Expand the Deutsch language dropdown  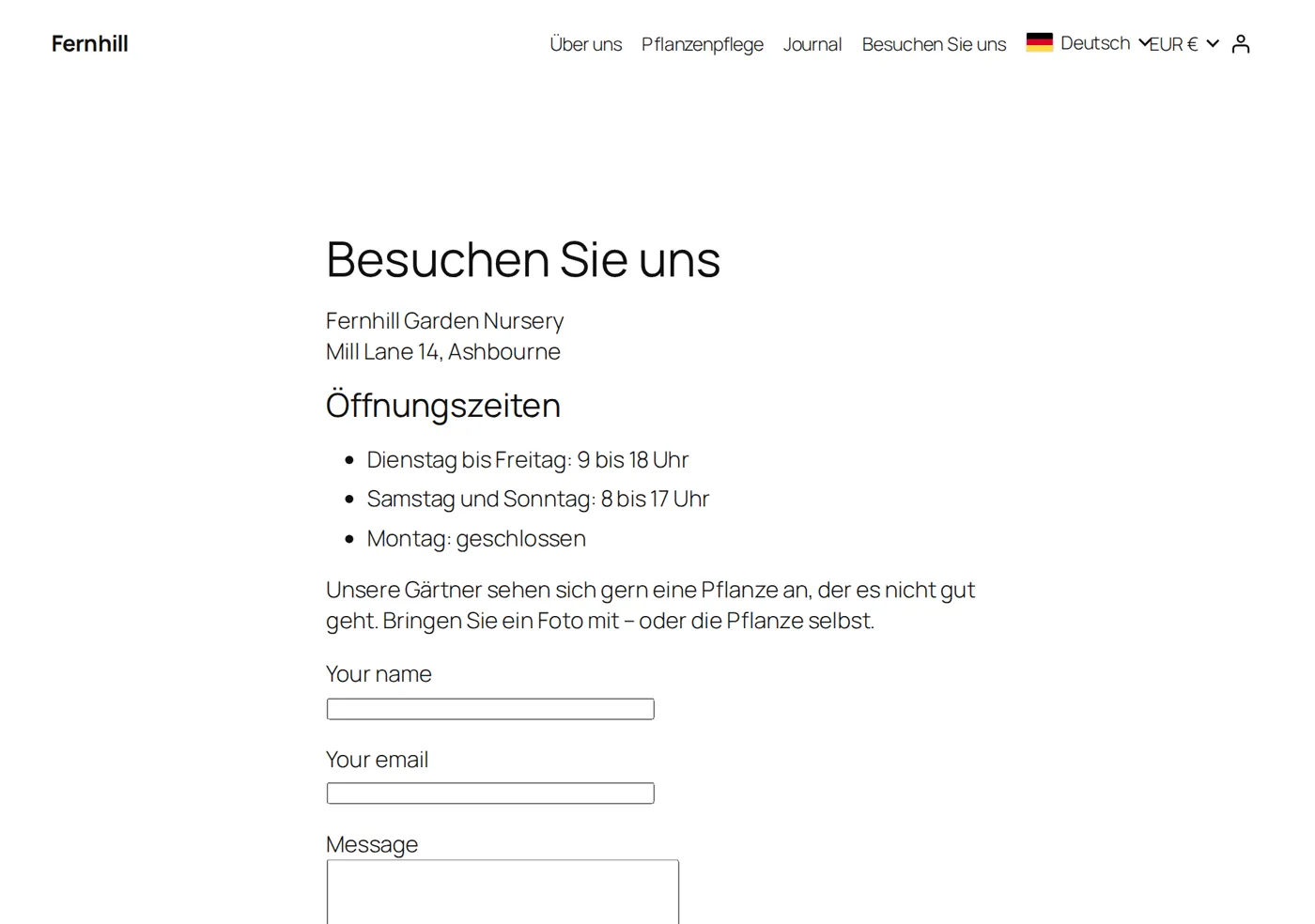click(x=1090, y=43)
